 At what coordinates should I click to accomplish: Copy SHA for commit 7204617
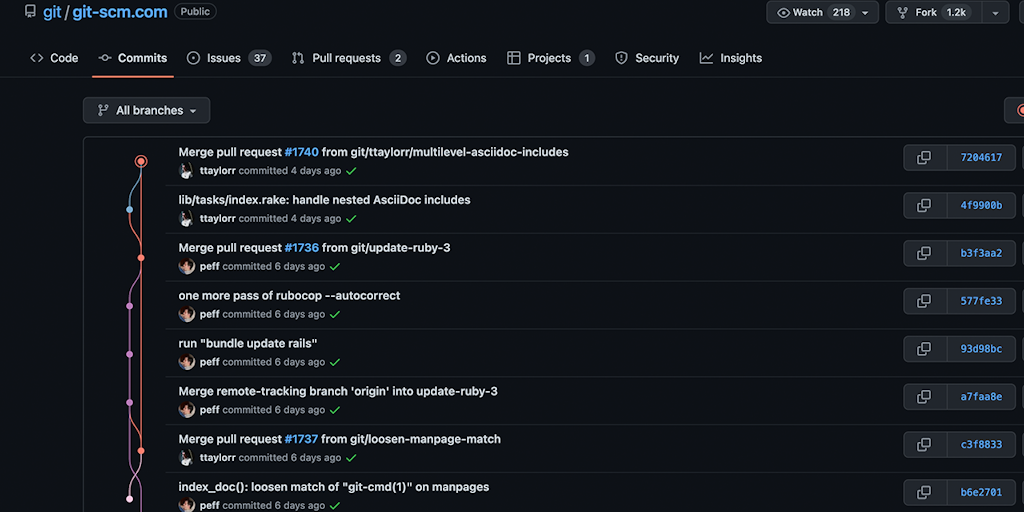[x=925, y=157]
